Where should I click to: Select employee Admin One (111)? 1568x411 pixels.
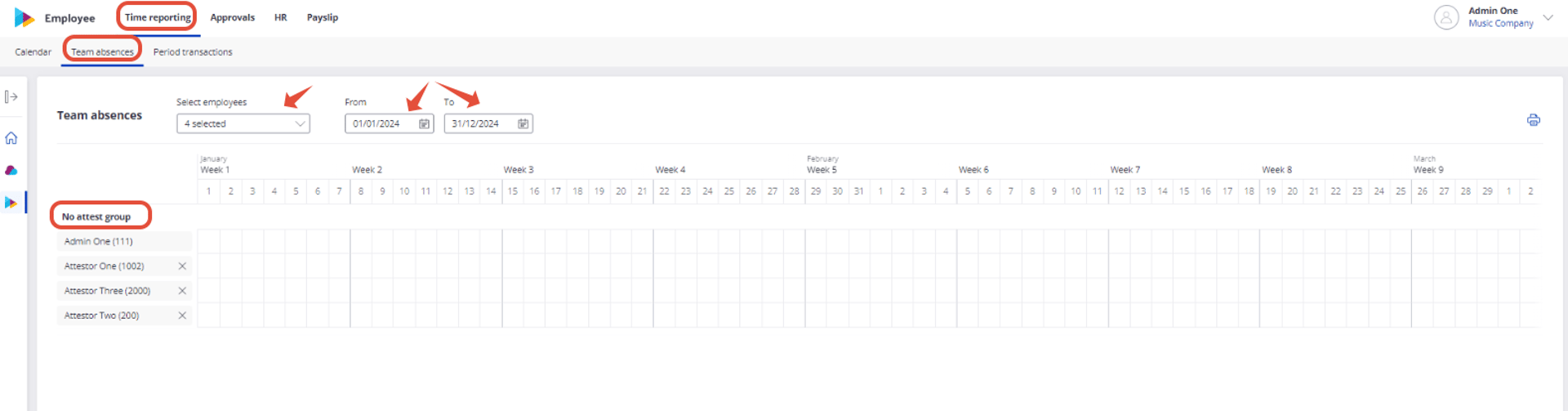125,241
